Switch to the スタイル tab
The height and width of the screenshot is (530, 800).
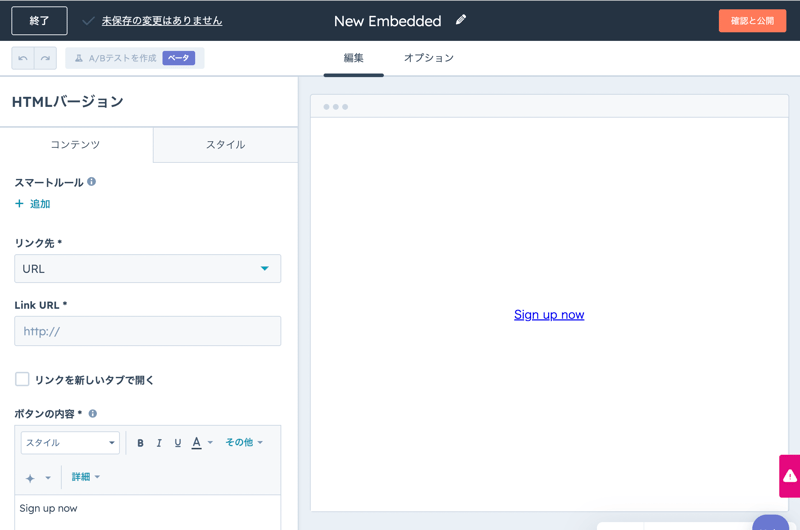[226, 145]
